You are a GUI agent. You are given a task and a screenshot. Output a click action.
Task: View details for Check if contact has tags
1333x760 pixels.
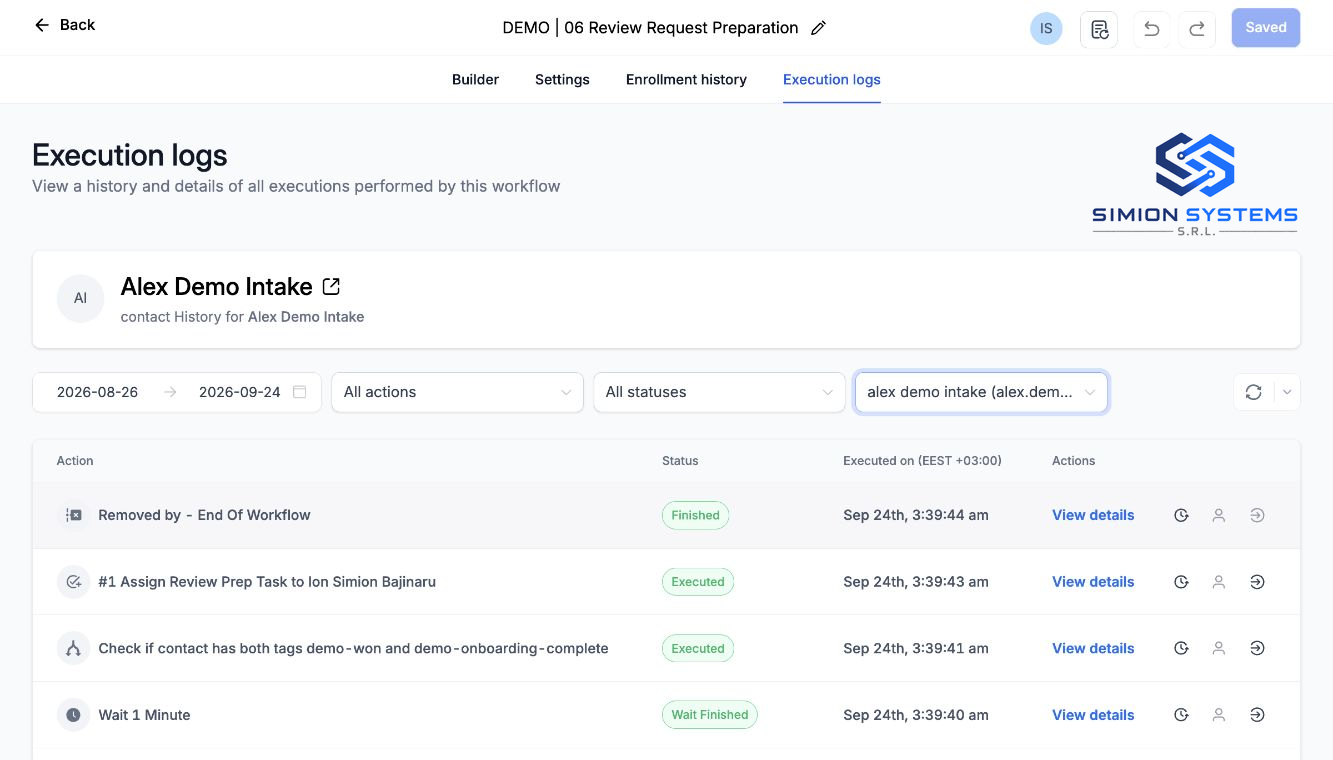(x=1093, y=648)
